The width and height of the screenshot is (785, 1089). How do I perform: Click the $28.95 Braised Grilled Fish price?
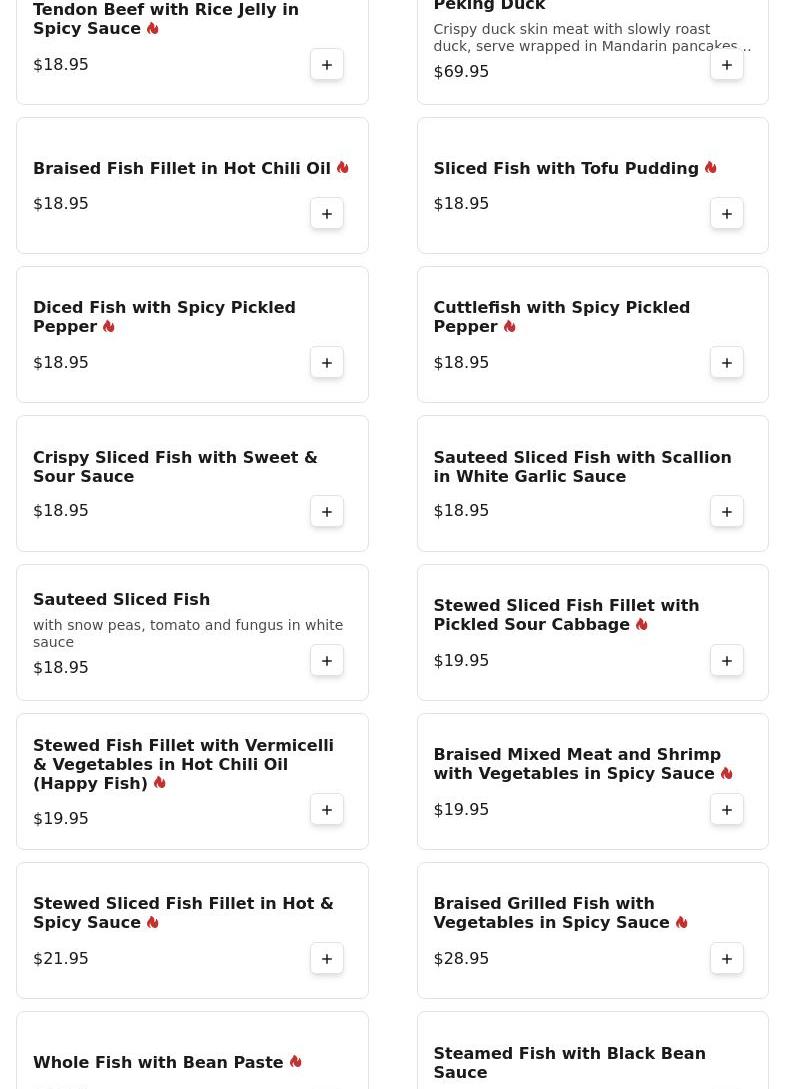461,958
